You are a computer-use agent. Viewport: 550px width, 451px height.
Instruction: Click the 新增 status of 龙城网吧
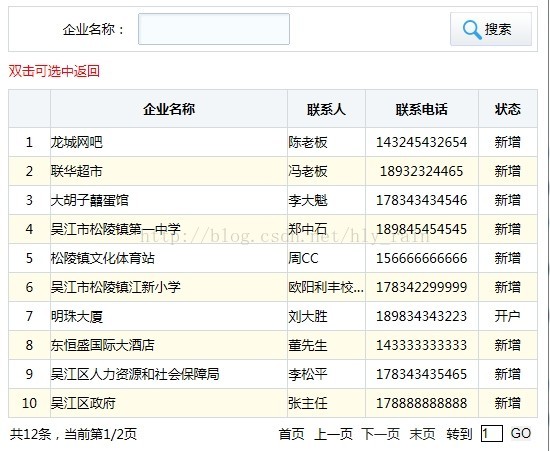coord(508,142)
